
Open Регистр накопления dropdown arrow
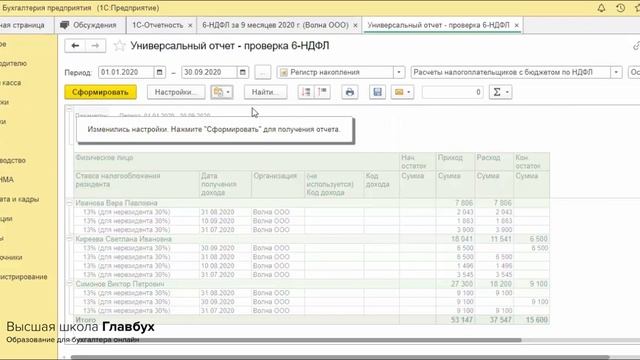pos(399,72)
